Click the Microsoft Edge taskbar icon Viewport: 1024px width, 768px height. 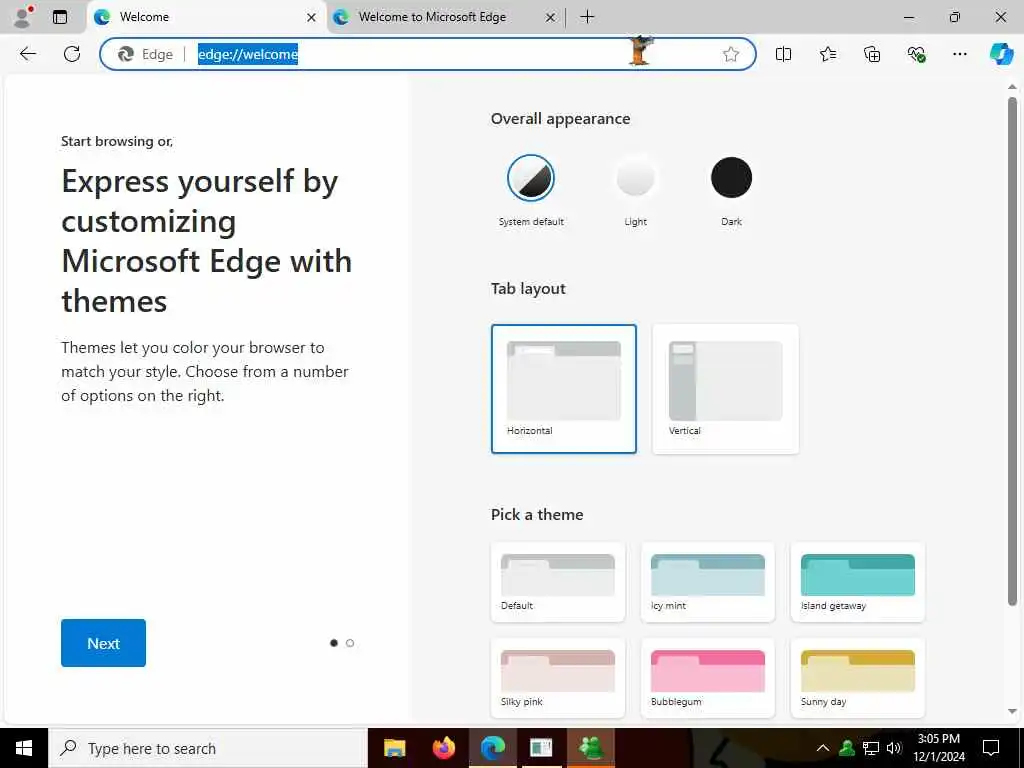(493, 748)
